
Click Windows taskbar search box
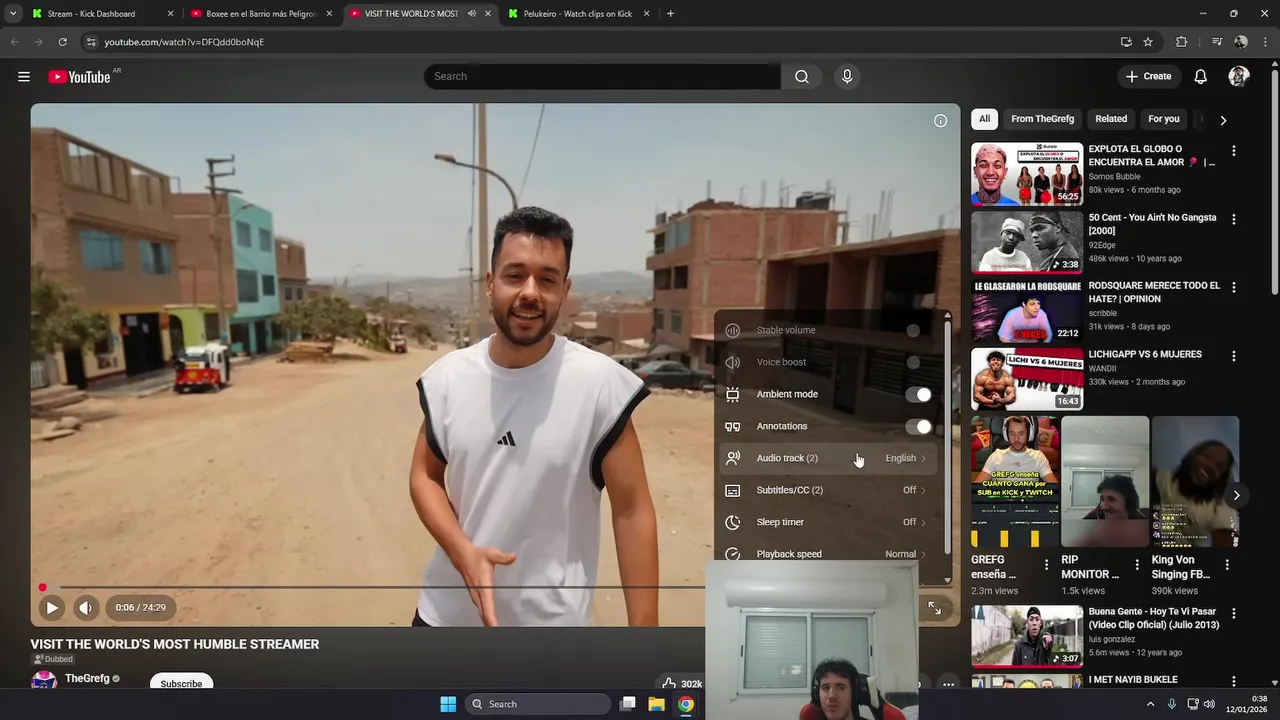coord(540,704)
